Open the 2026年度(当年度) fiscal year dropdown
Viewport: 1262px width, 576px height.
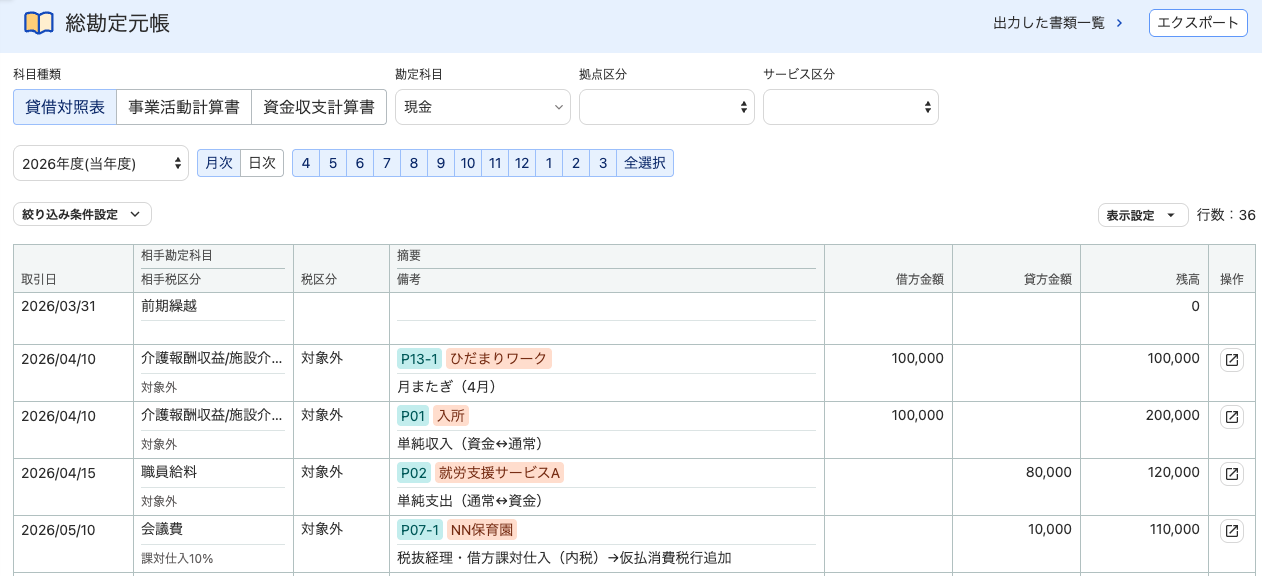point(101,163)
